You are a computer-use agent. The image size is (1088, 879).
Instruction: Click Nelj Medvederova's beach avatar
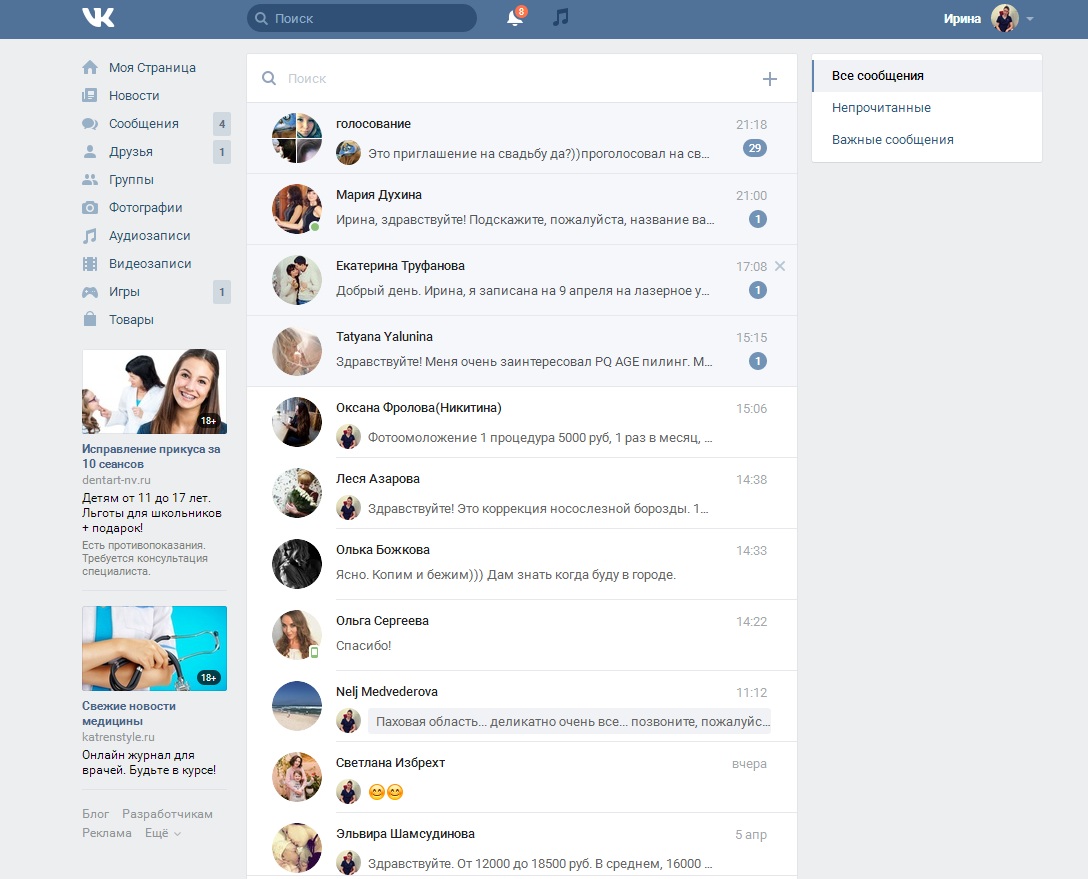(297, 706)
